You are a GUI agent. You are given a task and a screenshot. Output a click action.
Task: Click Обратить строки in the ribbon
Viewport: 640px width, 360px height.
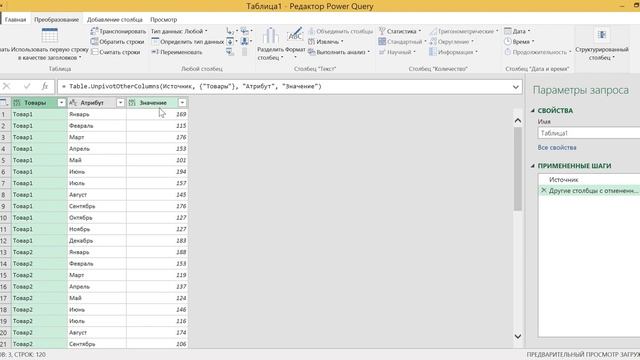pyautogui.click(x=118, y=42)
